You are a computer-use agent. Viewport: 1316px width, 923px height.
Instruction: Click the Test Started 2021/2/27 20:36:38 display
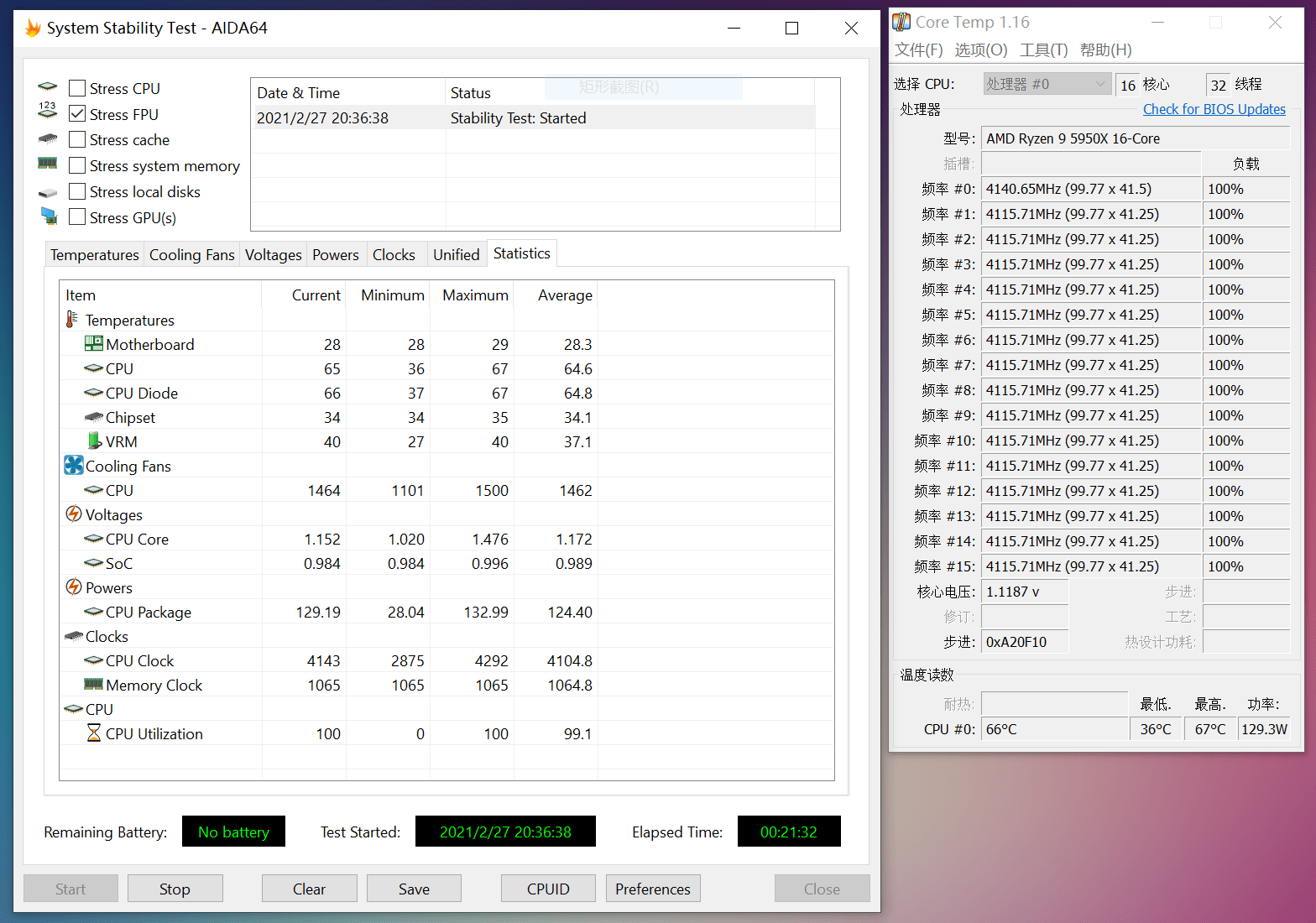pyautogui.click(x=505, y=832)
